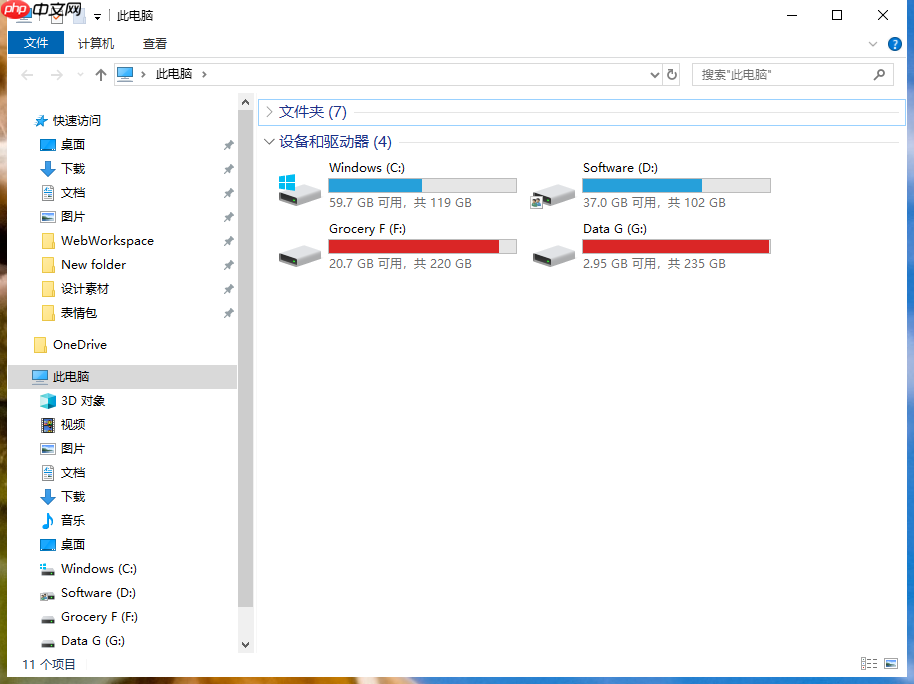Collapse the 设备和驱动器 (4) section
This screenshot has width=914, height=684.
coord(269,141)
